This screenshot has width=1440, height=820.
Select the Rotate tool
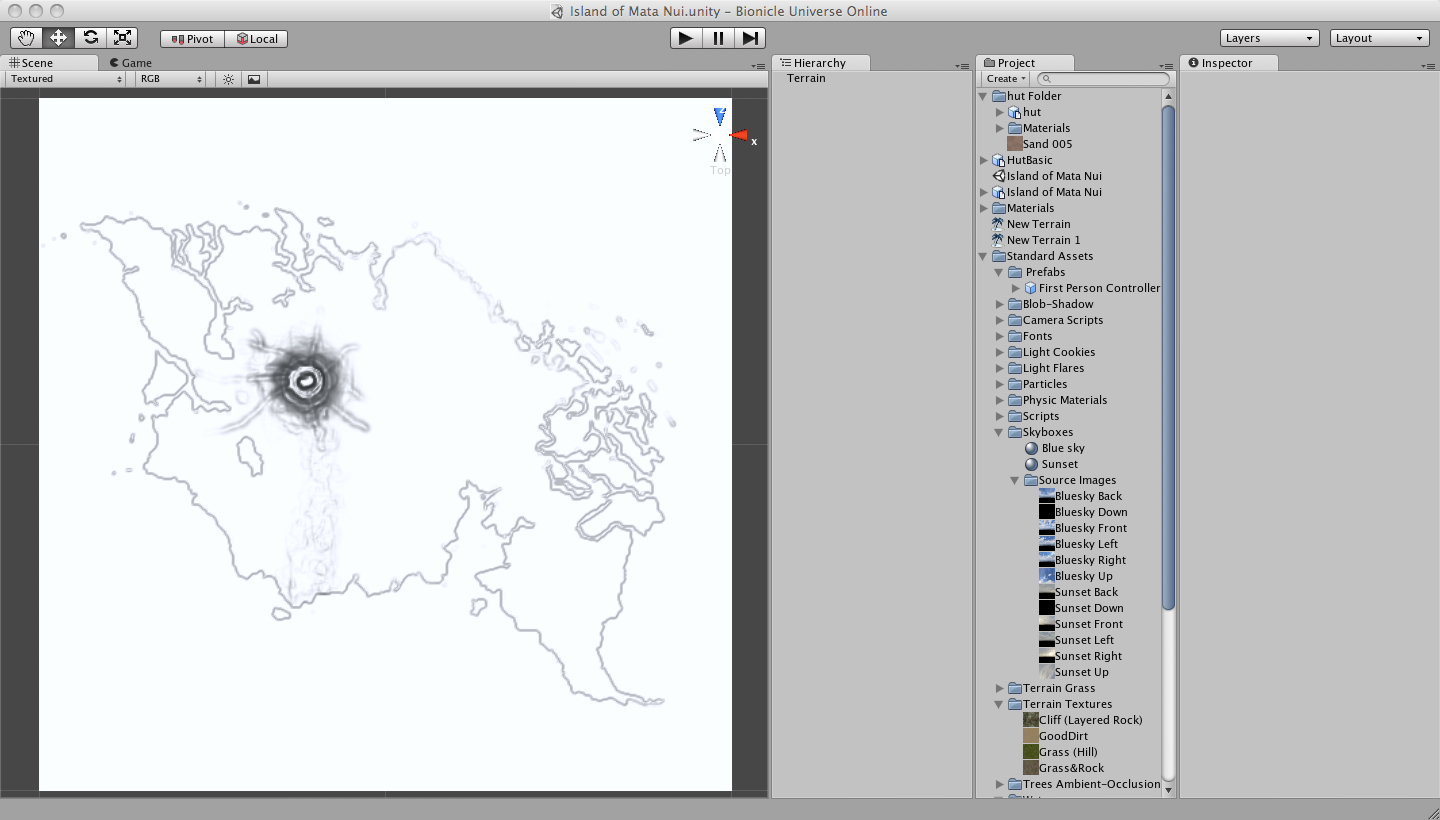pos(91,38)
